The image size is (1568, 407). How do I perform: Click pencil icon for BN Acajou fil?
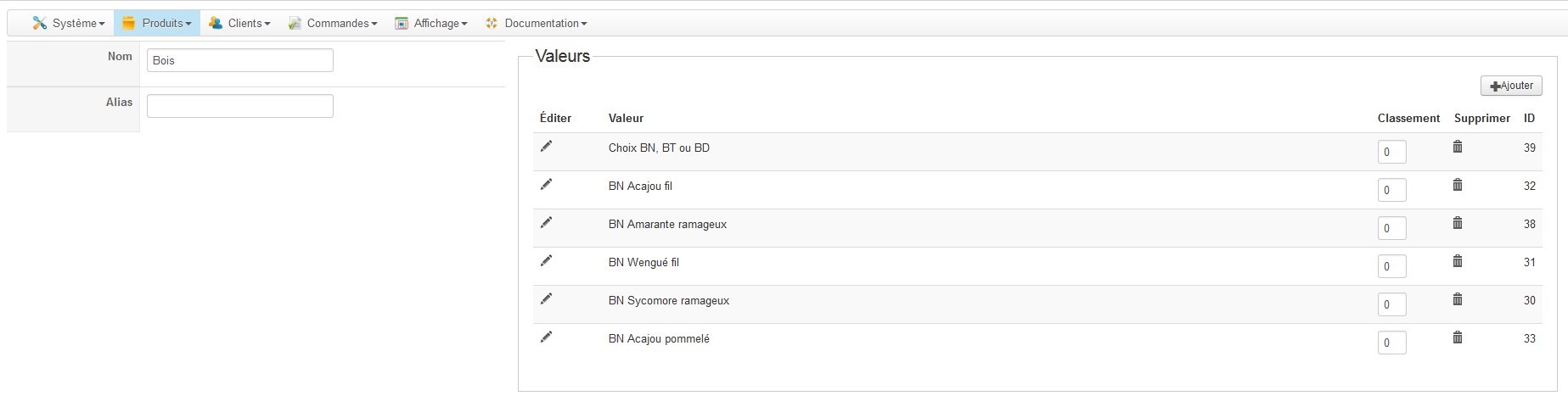(546, 185)
